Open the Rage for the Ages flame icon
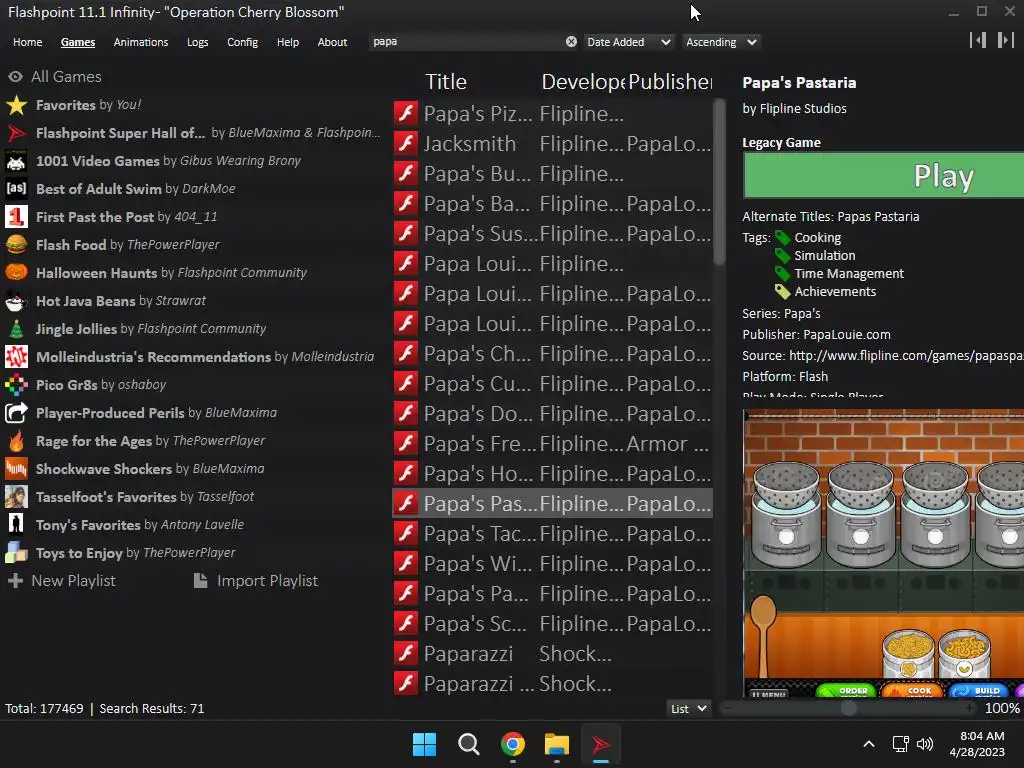 (x=16, y=441)
